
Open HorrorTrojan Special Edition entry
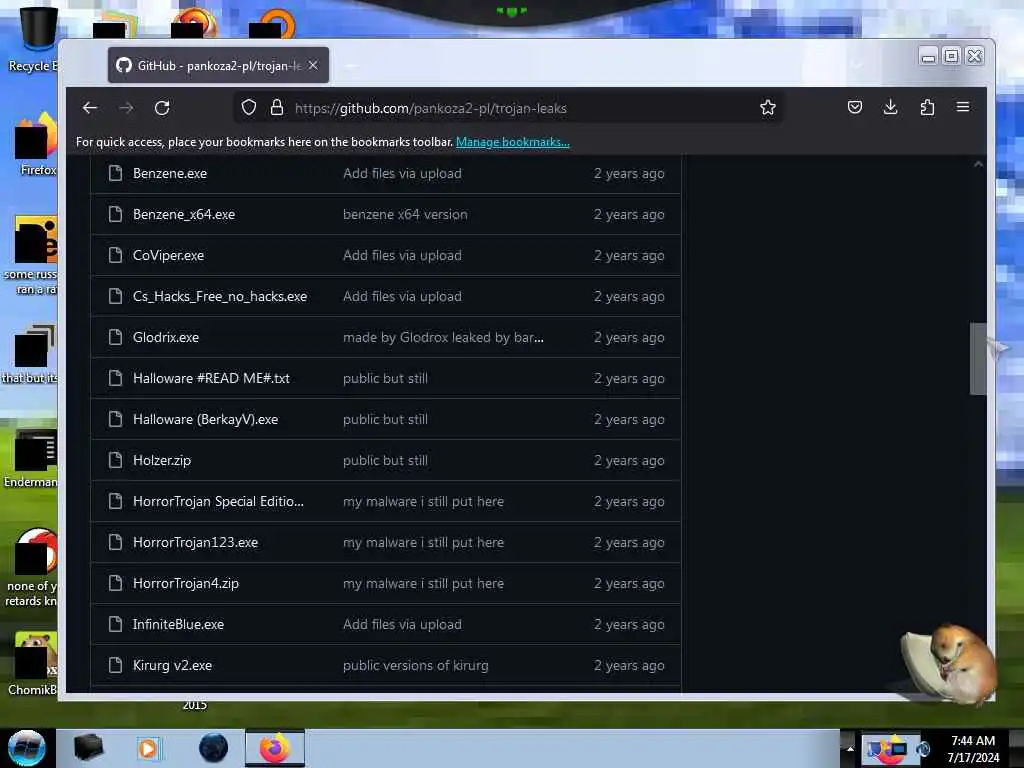coord(218,502)
